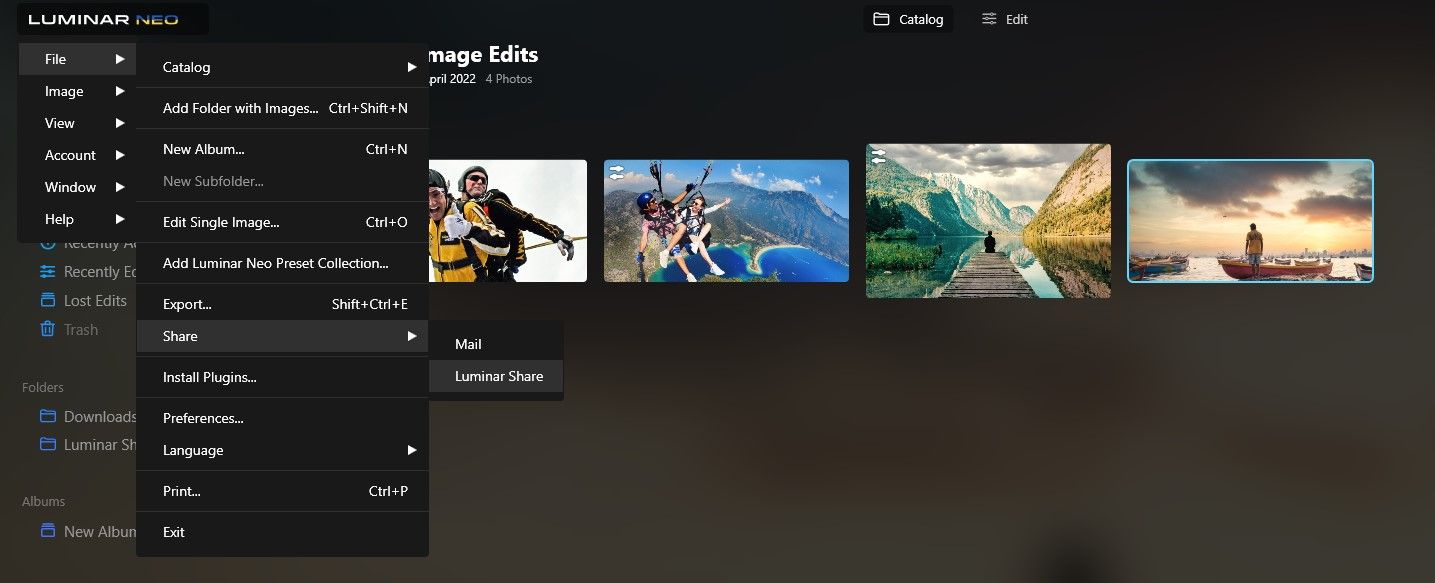The height and width of the screenshot is (583, 1435).
Task: Select the paragliding photo thumbnail
Action: coord(726,220)
